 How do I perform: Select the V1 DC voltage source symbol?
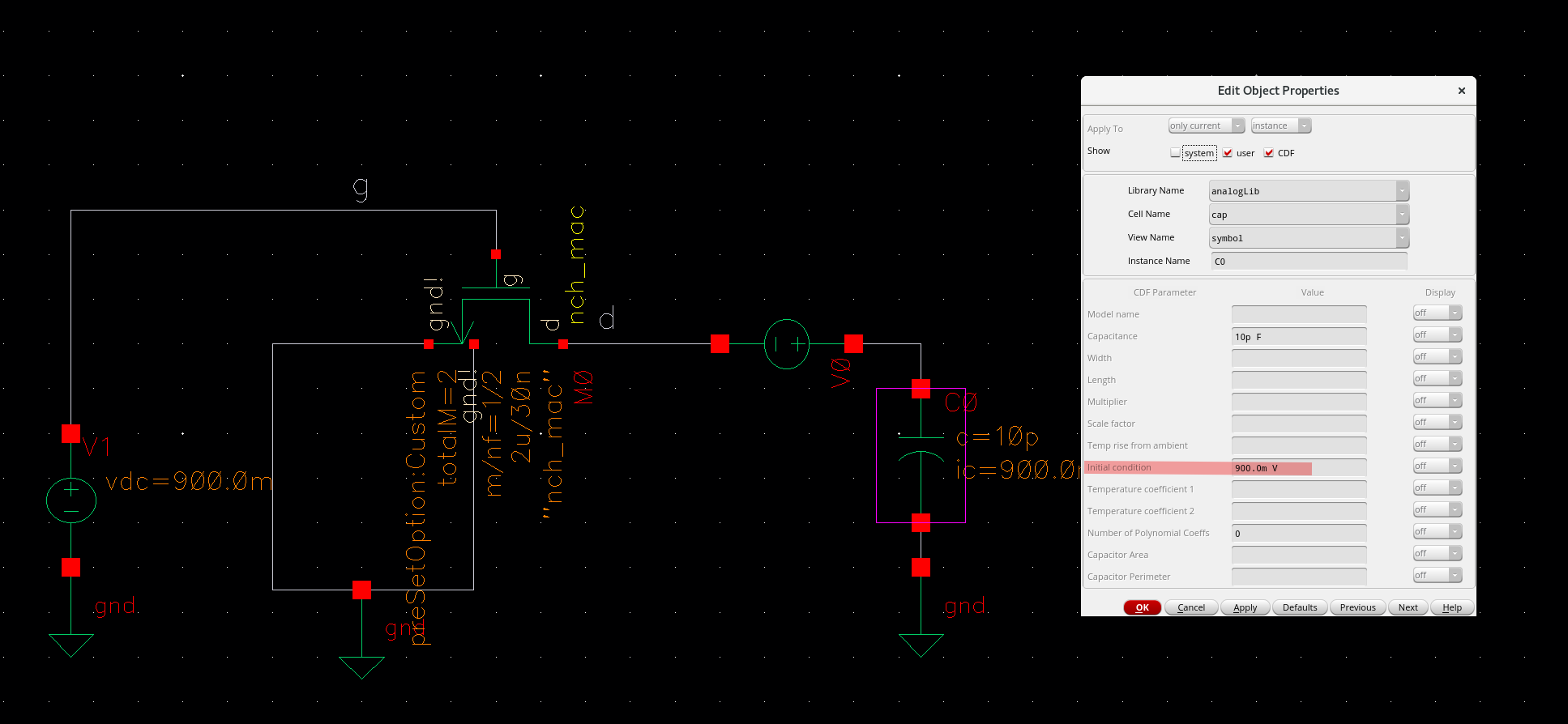click(x=71, y=500)
